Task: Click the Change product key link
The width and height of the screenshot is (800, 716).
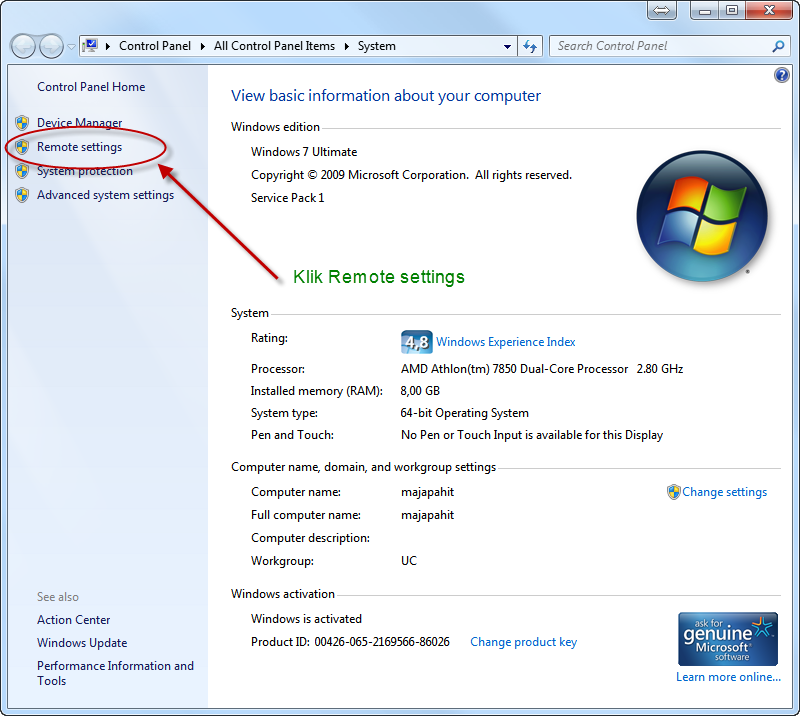Action: [523, 641]
